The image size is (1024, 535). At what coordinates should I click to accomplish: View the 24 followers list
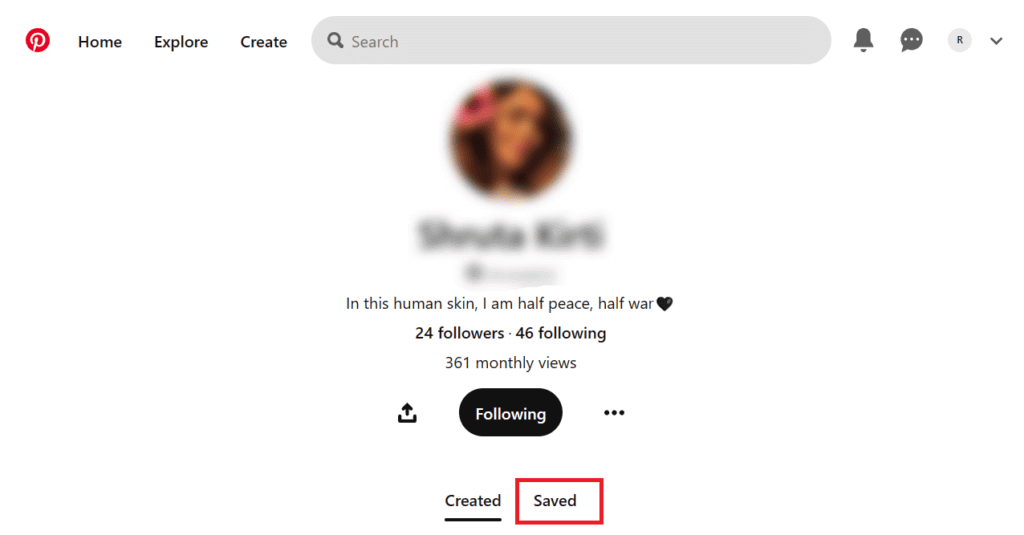point(459,333)
